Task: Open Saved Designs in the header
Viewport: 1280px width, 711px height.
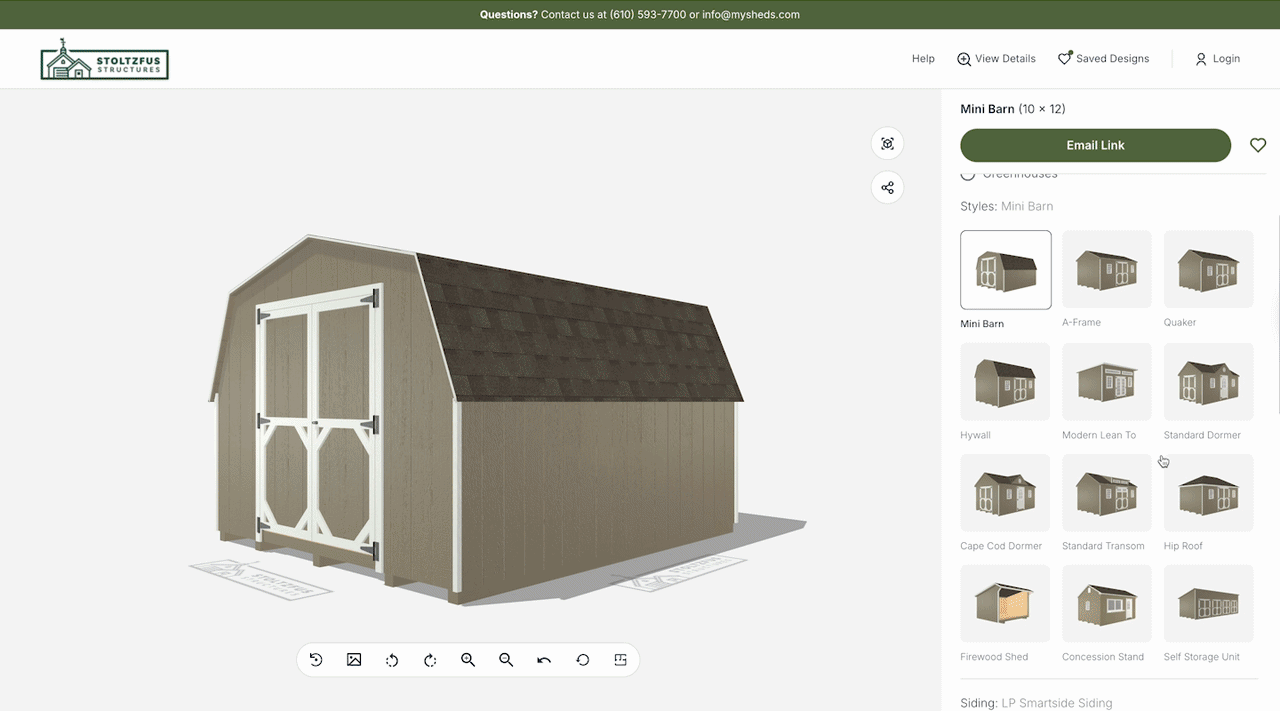Action: click(1104, 59)
